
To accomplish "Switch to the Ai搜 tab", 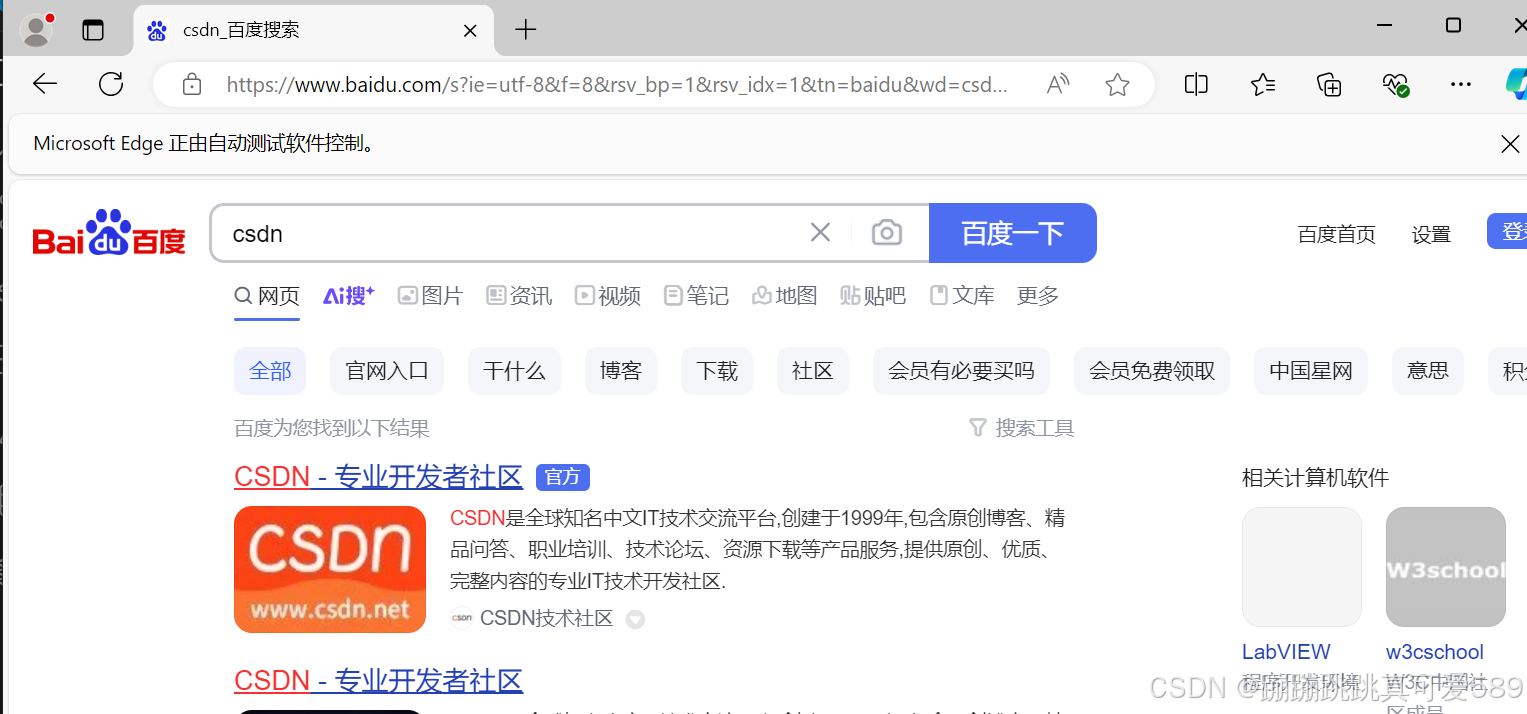I will [x=348, y=296].
